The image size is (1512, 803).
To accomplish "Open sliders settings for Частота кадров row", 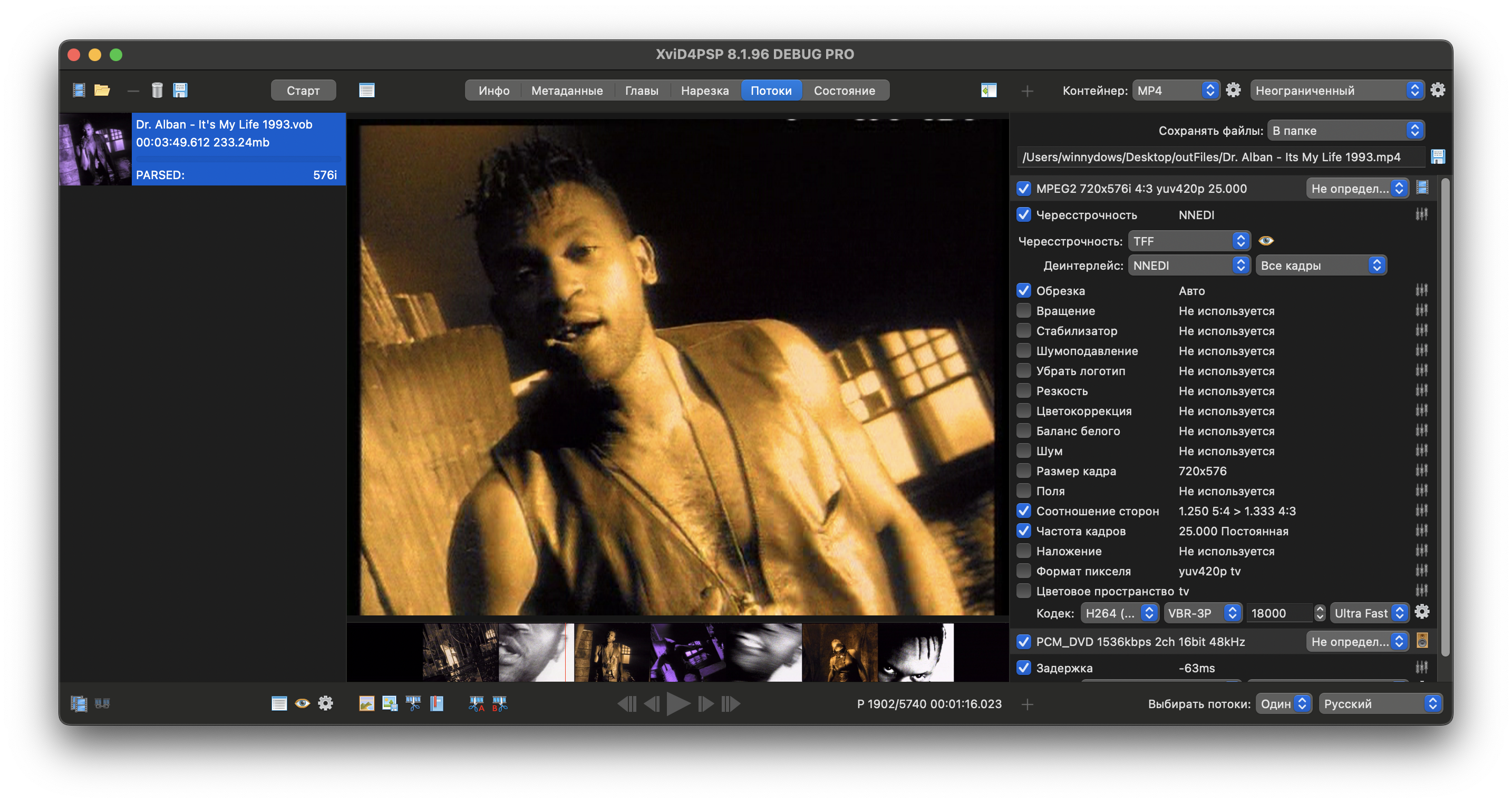I will (x=1421, y=531).
